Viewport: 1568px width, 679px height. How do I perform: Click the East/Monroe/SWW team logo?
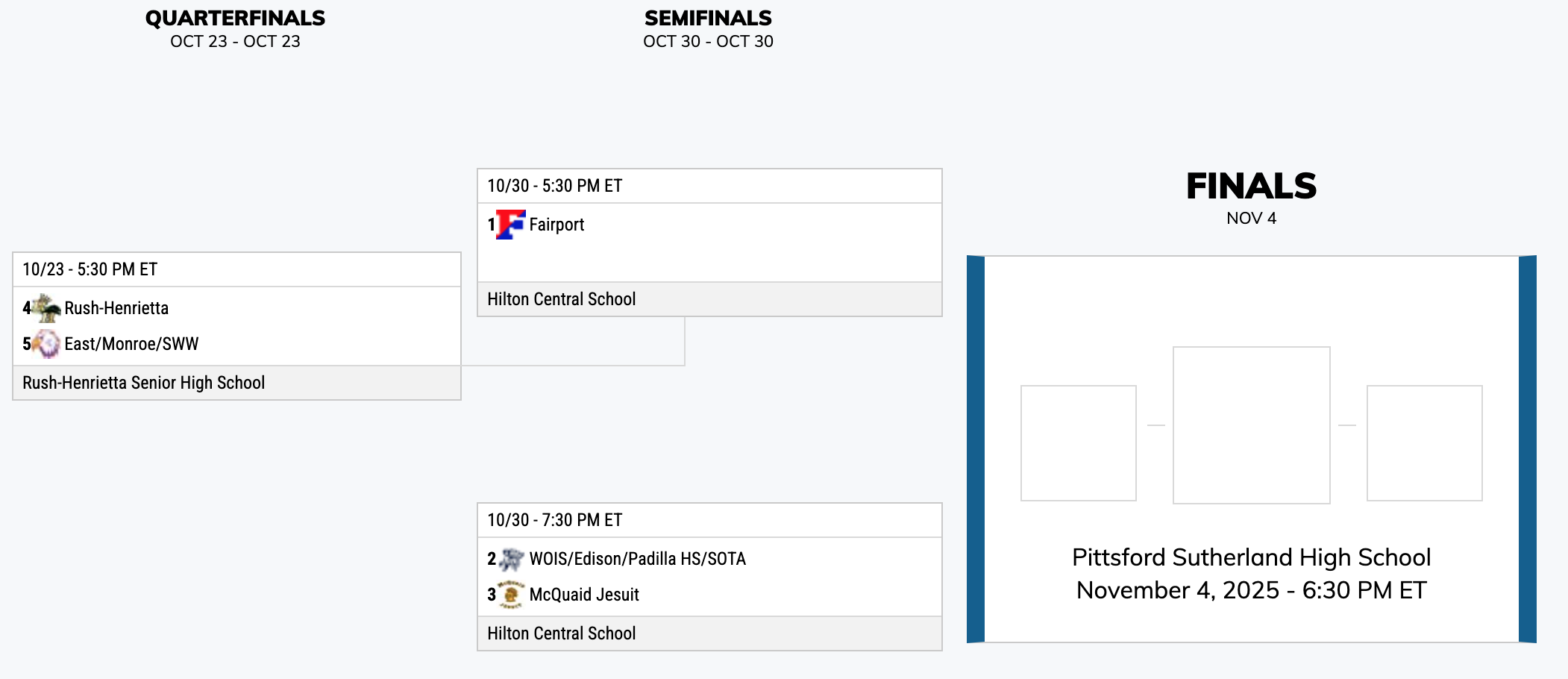(x=48, y=344)
